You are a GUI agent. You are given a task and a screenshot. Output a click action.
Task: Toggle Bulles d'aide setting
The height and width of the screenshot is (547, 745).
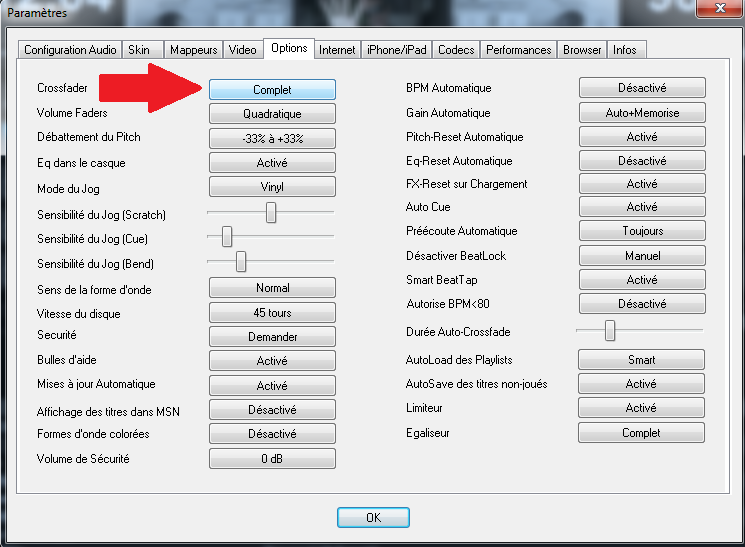click(272, 361)
